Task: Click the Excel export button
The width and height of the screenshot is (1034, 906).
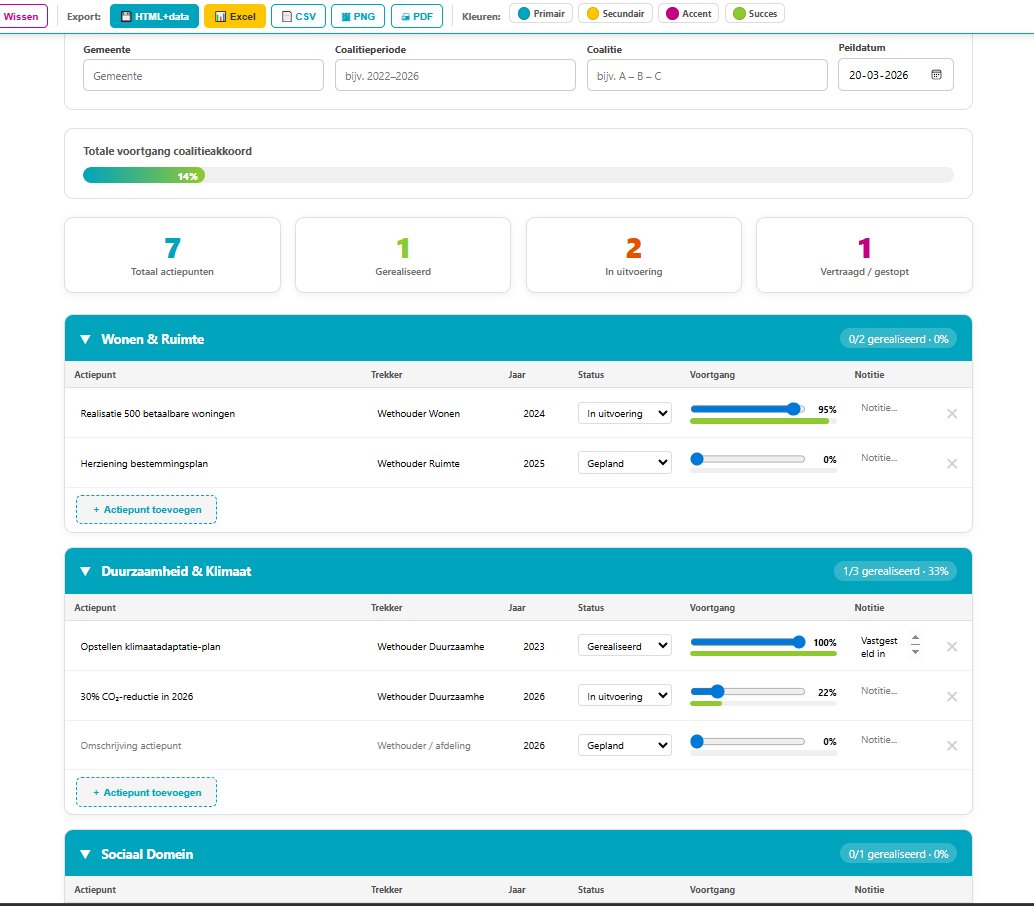Action: 235,16
